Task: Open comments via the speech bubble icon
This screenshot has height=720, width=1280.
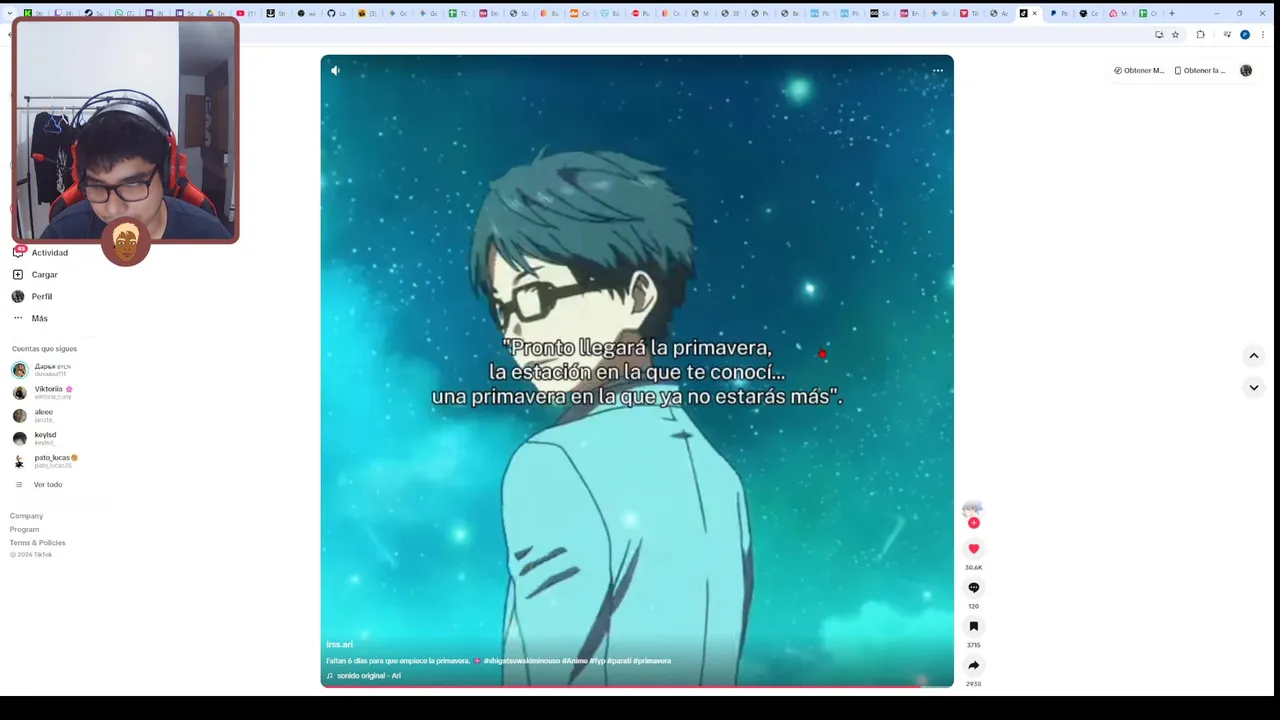Action: (973, 587)
